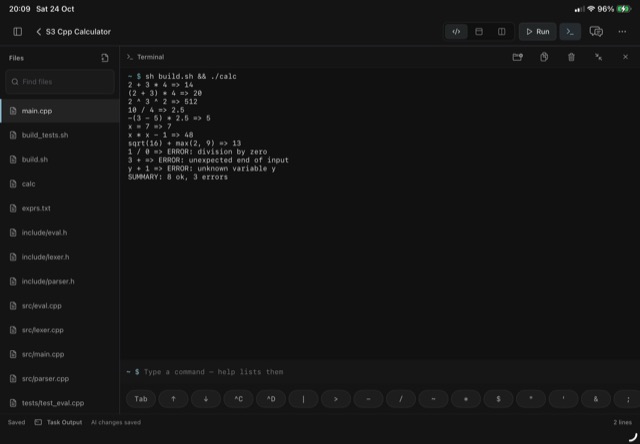The width and height of the screenshot is (640, 444).
Task: Run the project
Action: tap(538, 31)
